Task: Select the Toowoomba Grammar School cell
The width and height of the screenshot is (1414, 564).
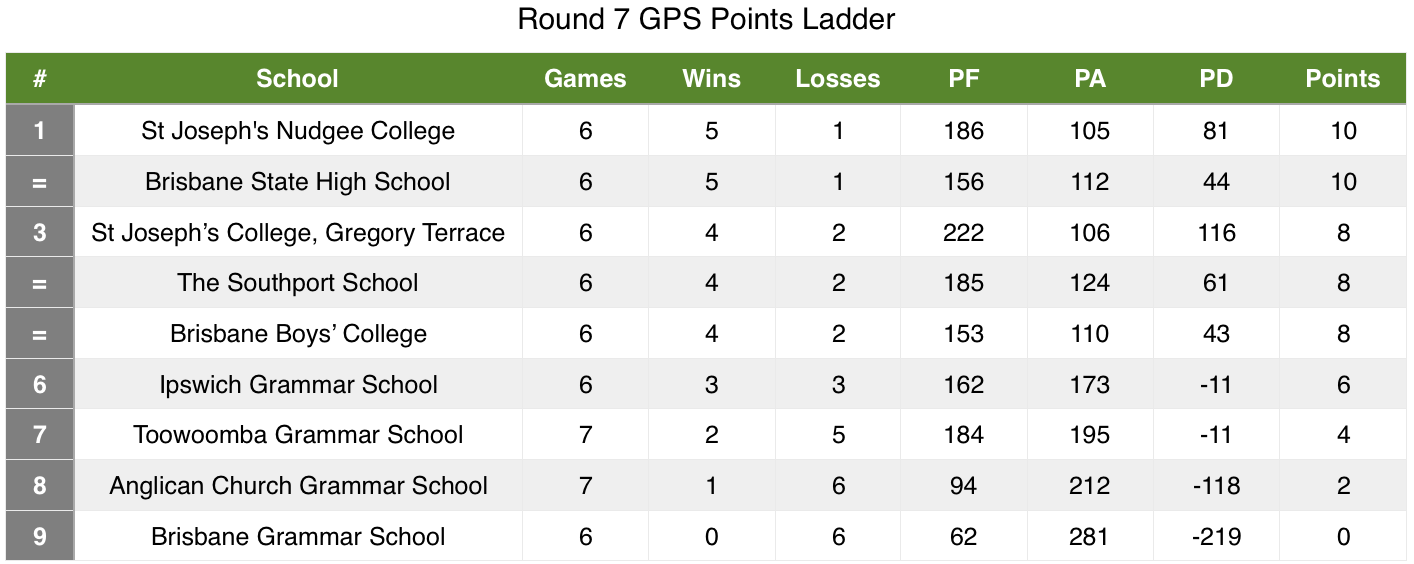Action: (x=298, y=435)
